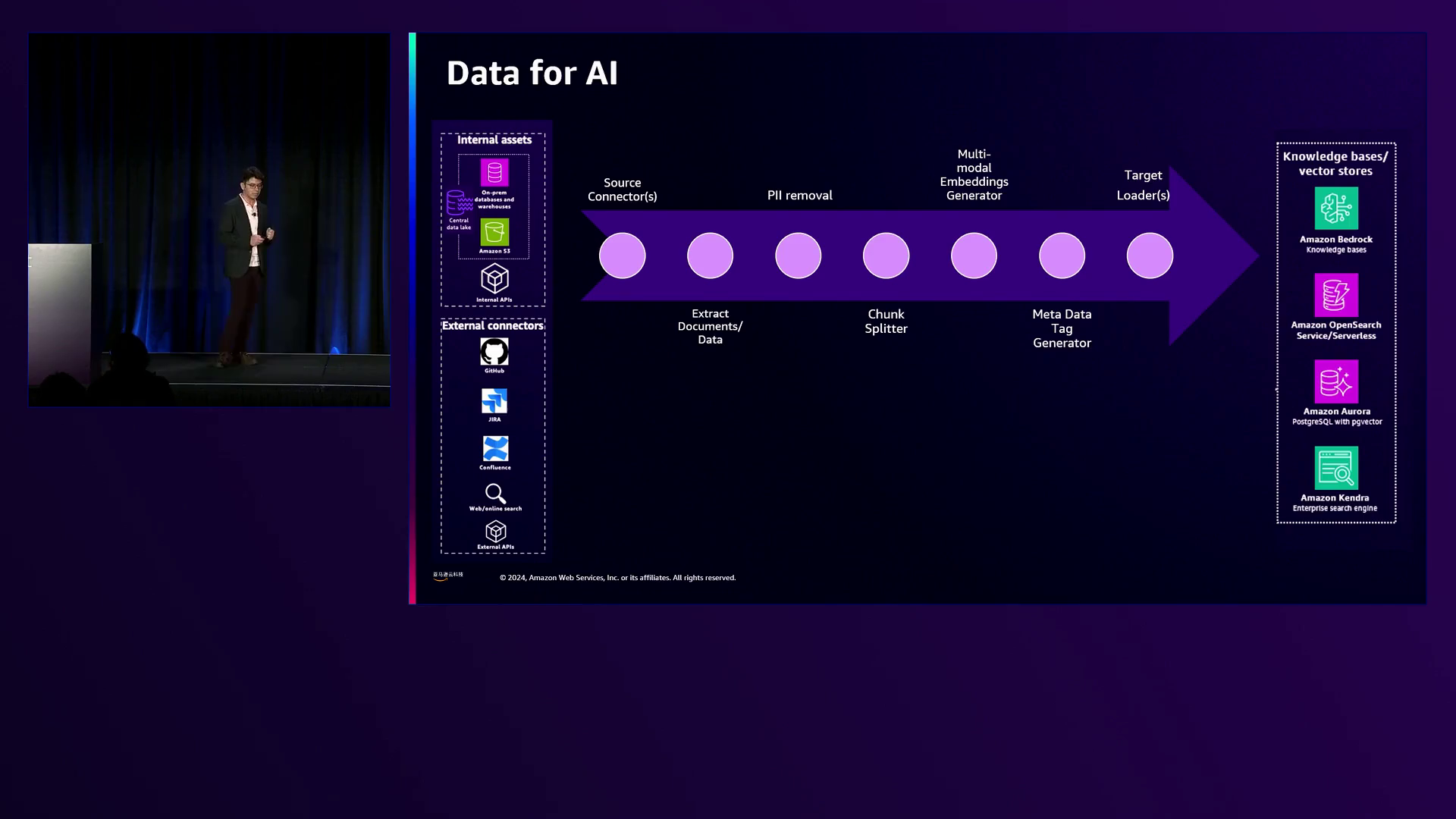1456x819 pixels.
Task: Click the speaker video thumbnail
Action: point(209,220)
